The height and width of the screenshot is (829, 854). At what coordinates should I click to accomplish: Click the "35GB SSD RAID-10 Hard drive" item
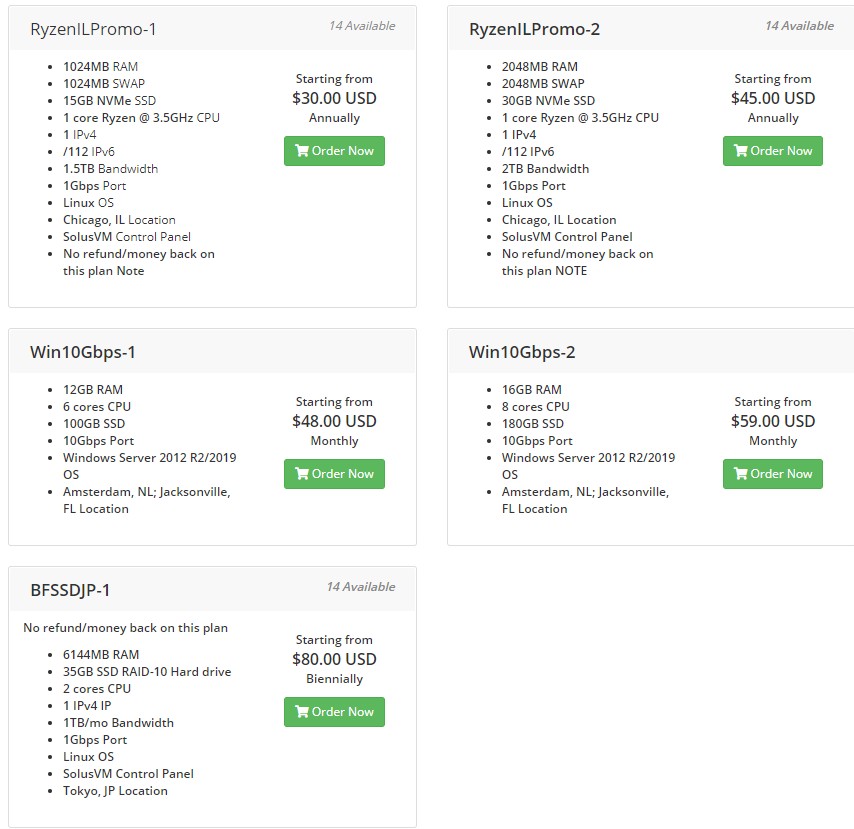pos(147,672)
